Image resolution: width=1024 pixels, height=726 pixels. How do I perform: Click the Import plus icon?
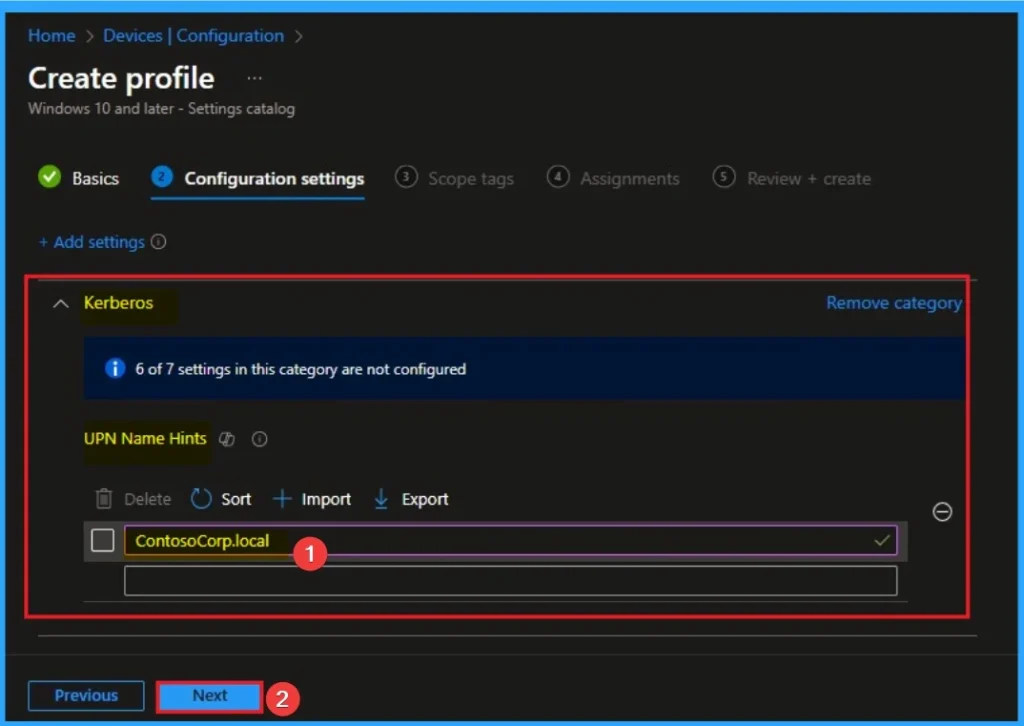click(x=283, y=499)
